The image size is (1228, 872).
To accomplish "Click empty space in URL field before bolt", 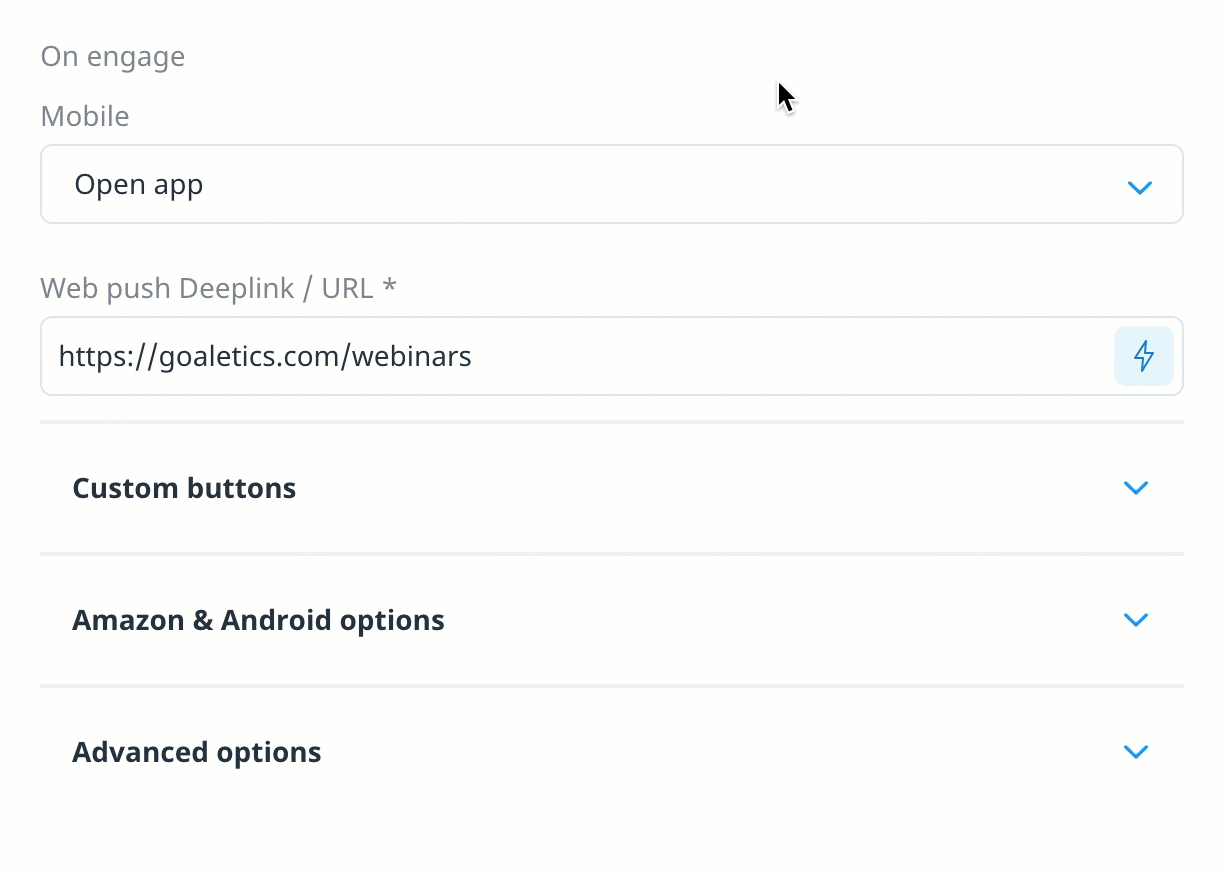I will (790, 356).
